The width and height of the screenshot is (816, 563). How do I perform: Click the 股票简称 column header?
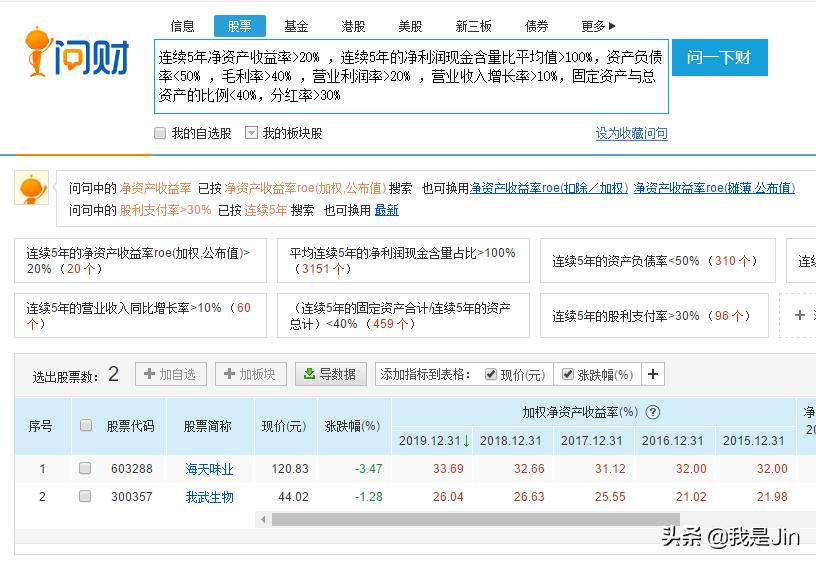tap(208, 426)
